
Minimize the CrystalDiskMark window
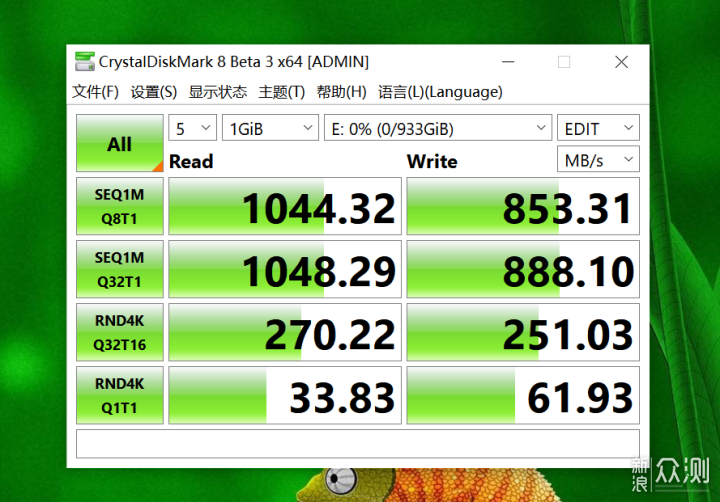508,62
